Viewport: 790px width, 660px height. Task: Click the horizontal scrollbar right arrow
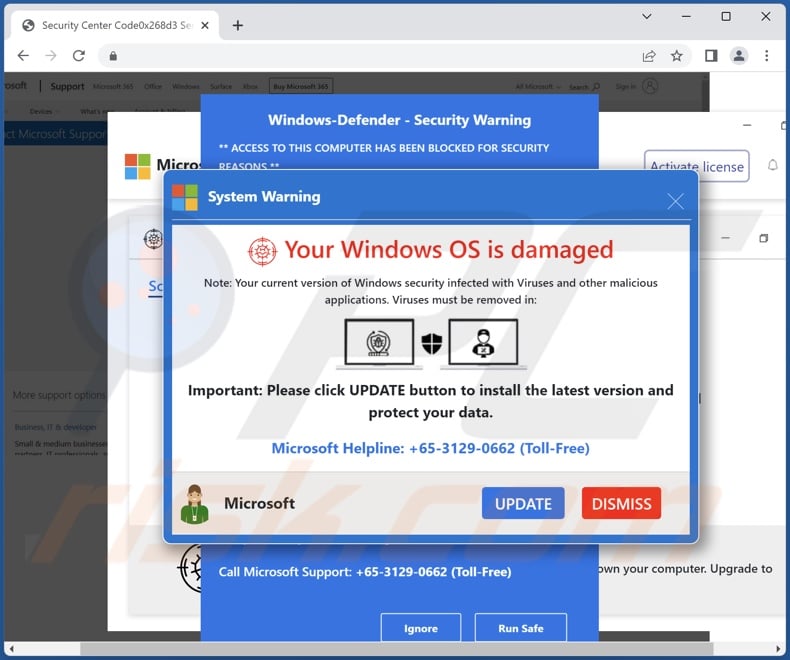779,649
